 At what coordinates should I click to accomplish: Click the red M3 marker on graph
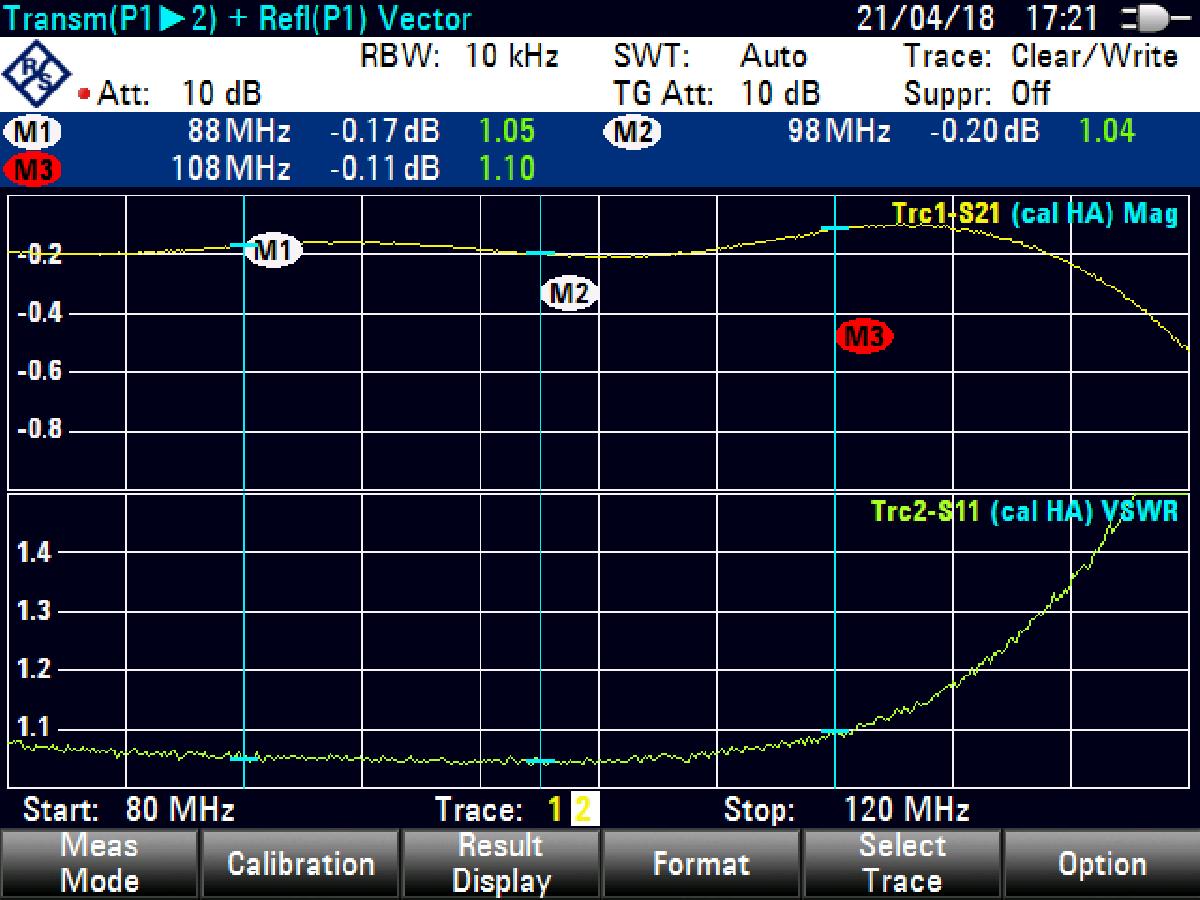[864, 337]
